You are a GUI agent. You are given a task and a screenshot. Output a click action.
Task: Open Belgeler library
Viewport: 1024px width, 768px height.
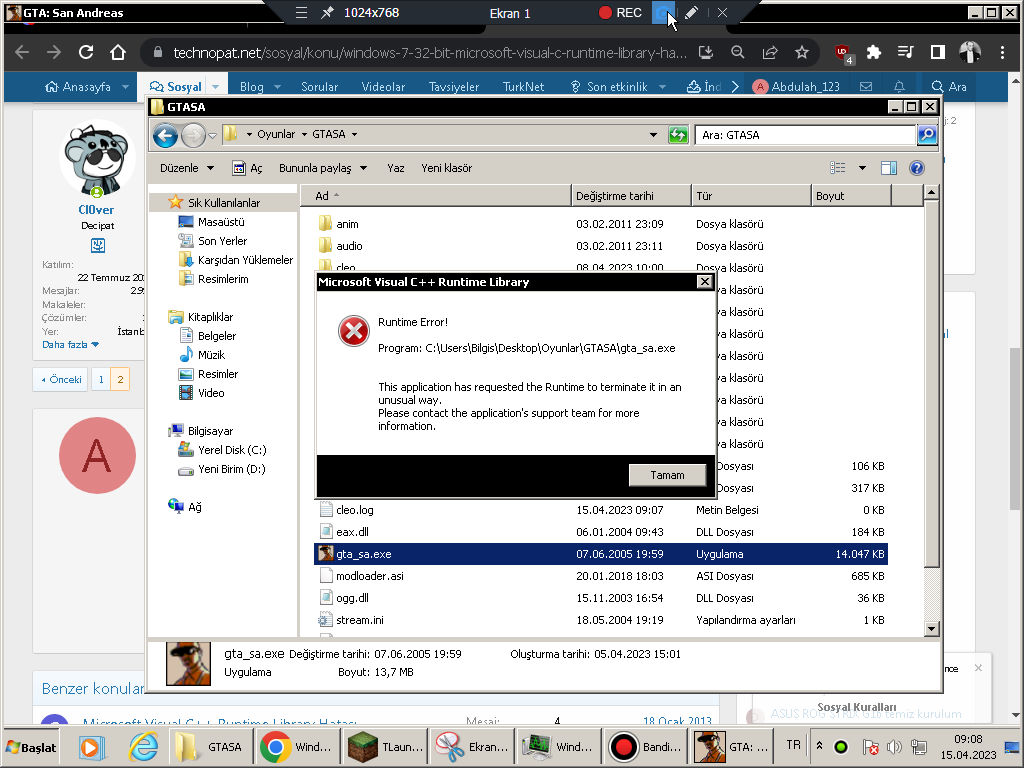(x=216, y=336)
